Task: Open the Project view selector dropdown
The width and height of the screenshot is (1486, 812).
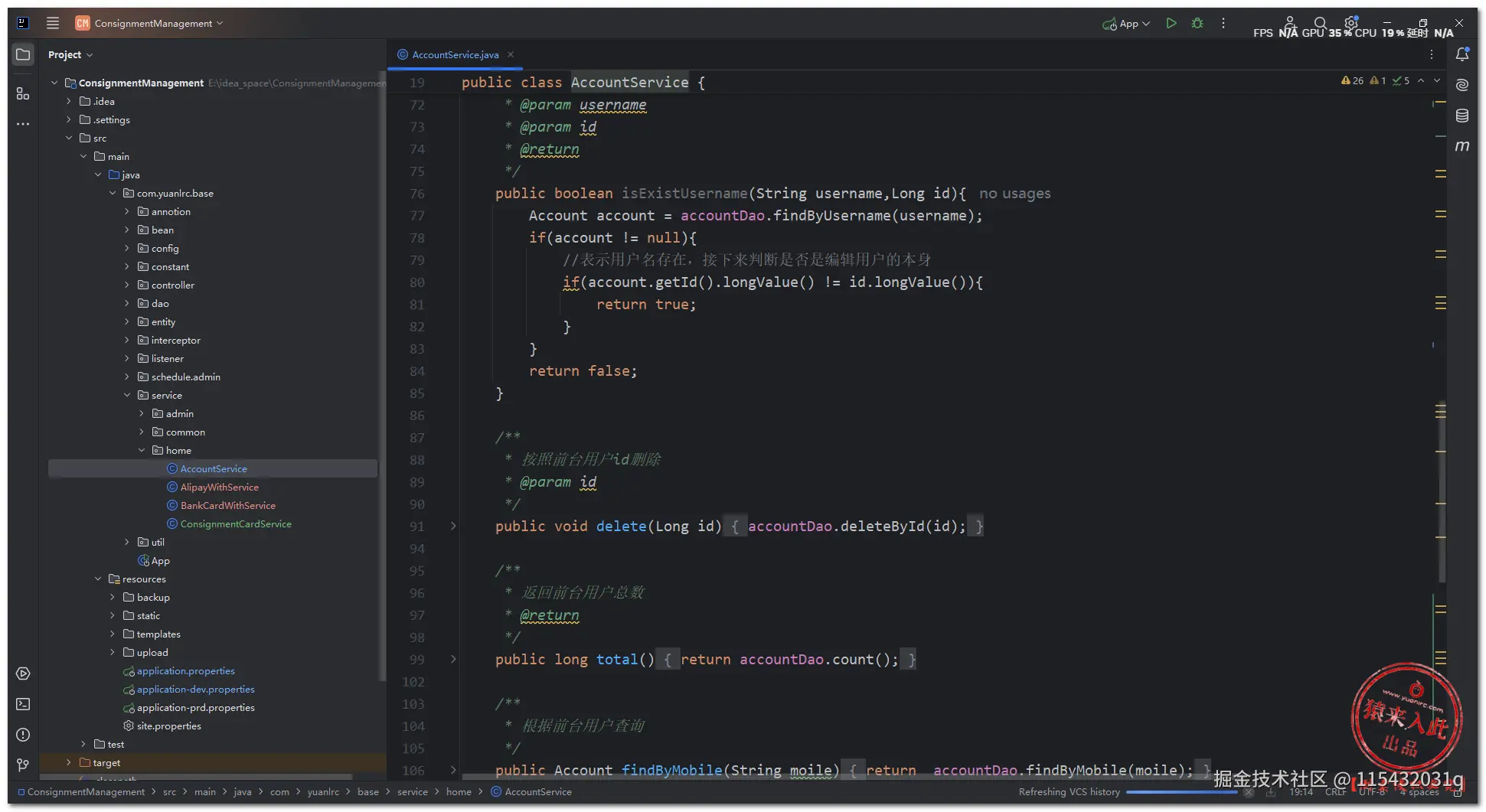Action: pyautogui.click(x=70, y=54)
